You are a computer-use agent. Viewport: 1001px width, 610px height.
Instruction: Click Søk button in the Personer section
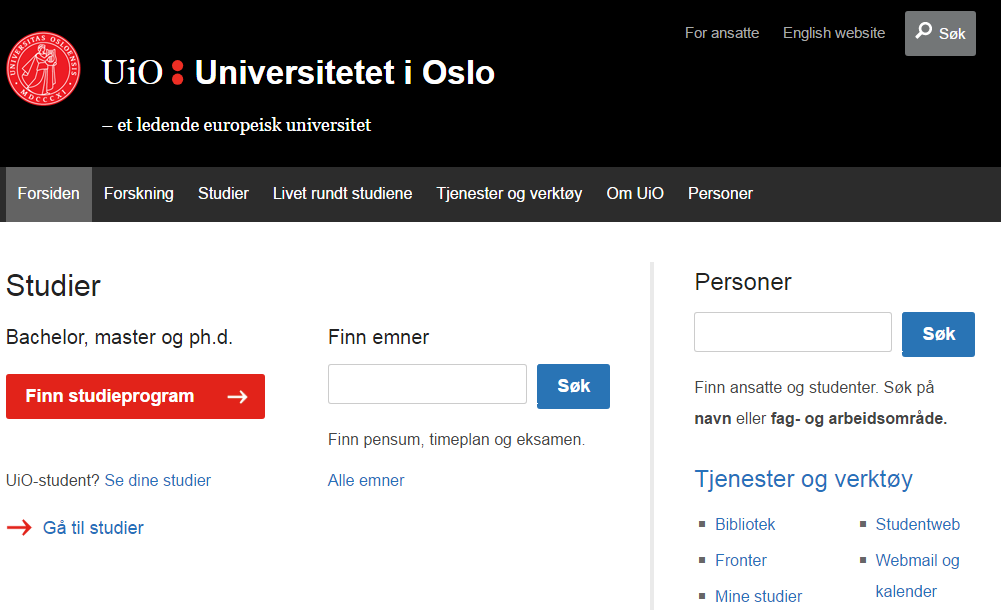pos(938,334)
